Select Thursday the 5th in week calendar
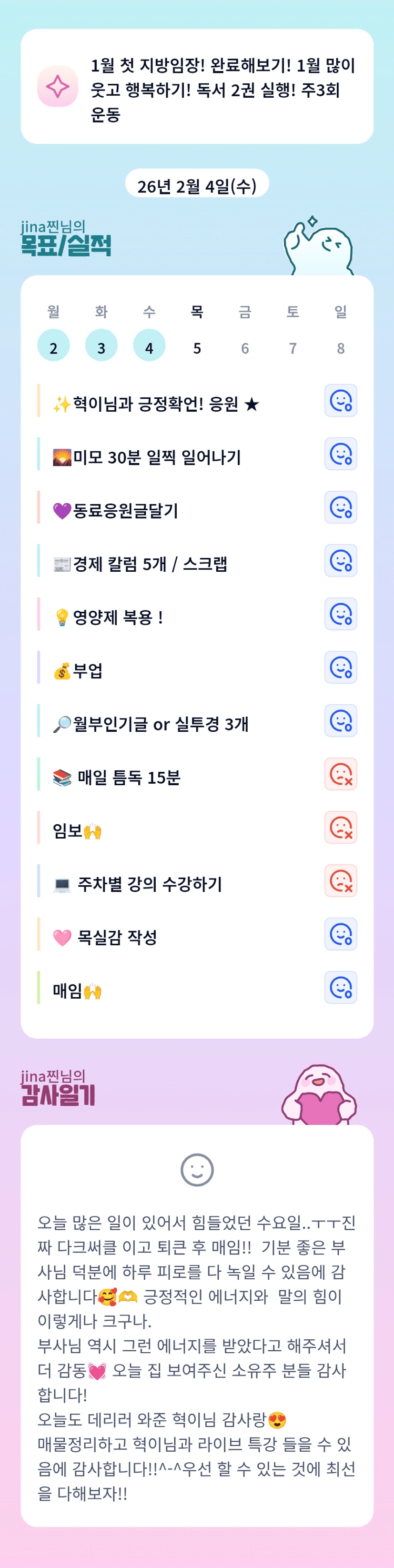Viewport: 394px width, 1568px height. tap(197, 346)
